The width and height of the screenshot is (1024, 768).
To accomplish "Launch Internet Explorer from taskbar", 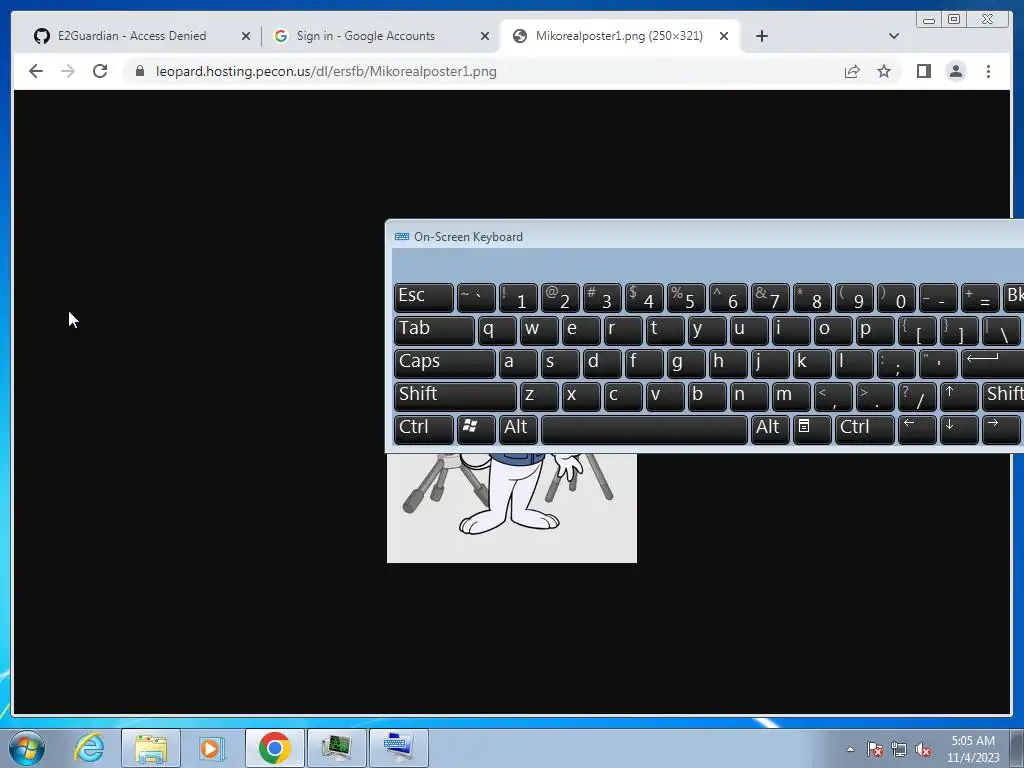I will [89, 748].
